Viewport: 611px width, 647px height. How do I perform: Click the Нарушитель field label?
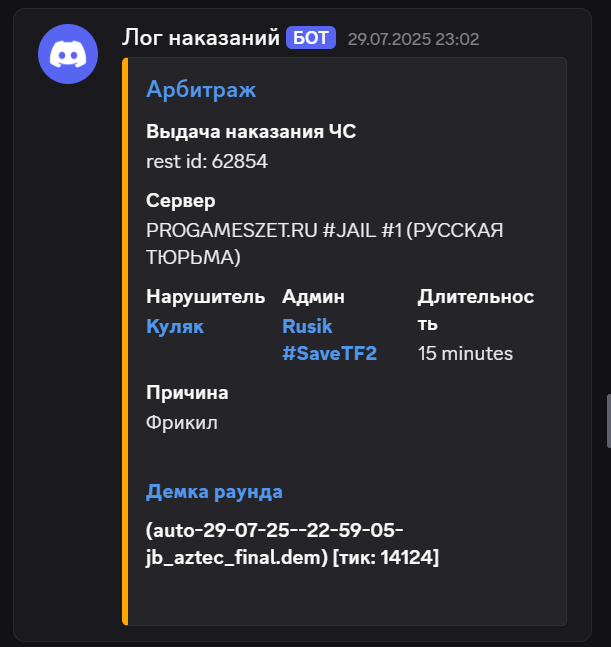205,297
